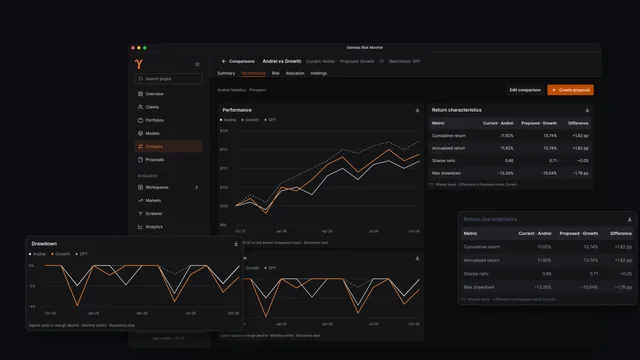Open Screener in the sidebar

pos(168,213)
